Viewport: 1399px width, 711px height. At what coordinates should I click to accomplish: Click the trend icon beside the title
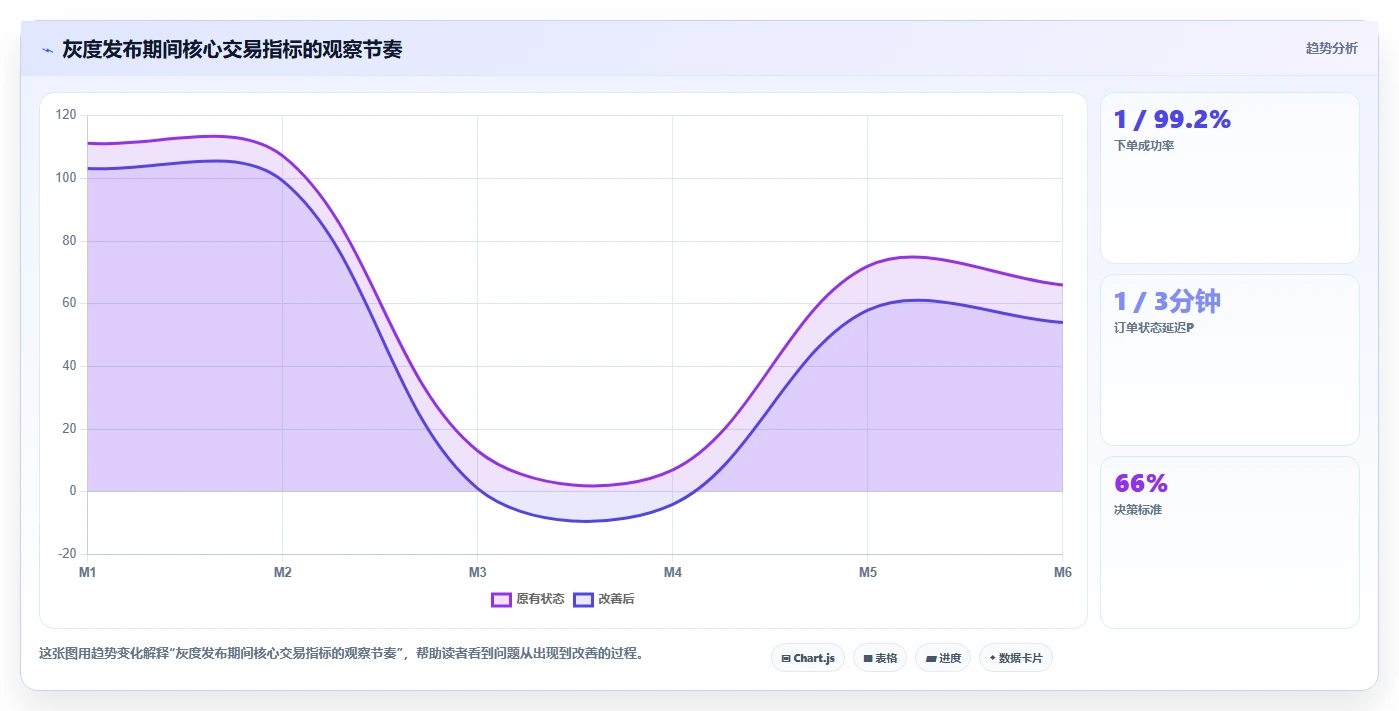click(47, 49)
